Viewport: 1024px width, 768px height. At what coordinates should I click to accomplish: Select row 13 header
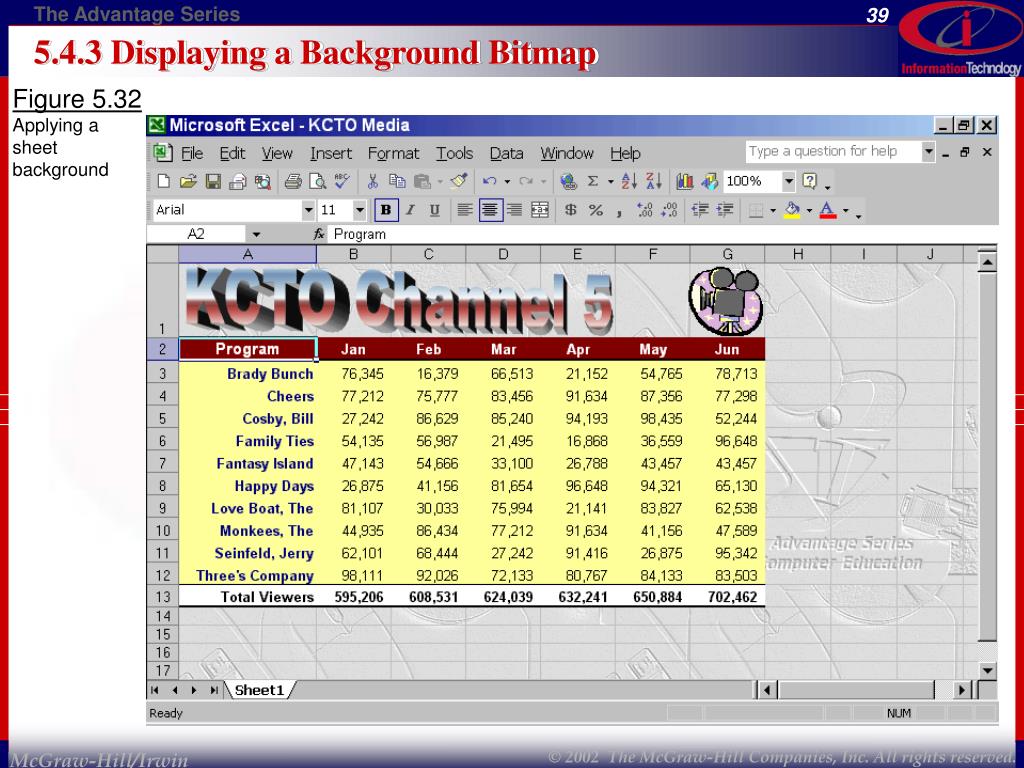pyautogui.click(x=163, y=596)
